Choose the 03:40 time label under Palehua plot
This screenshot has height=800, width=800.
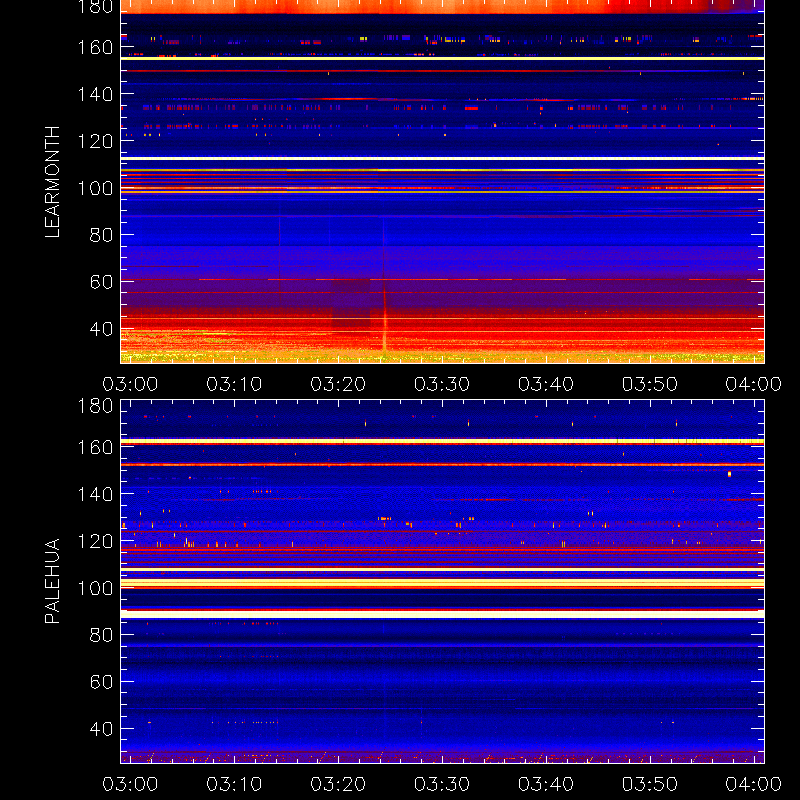(x=546, y=784)
